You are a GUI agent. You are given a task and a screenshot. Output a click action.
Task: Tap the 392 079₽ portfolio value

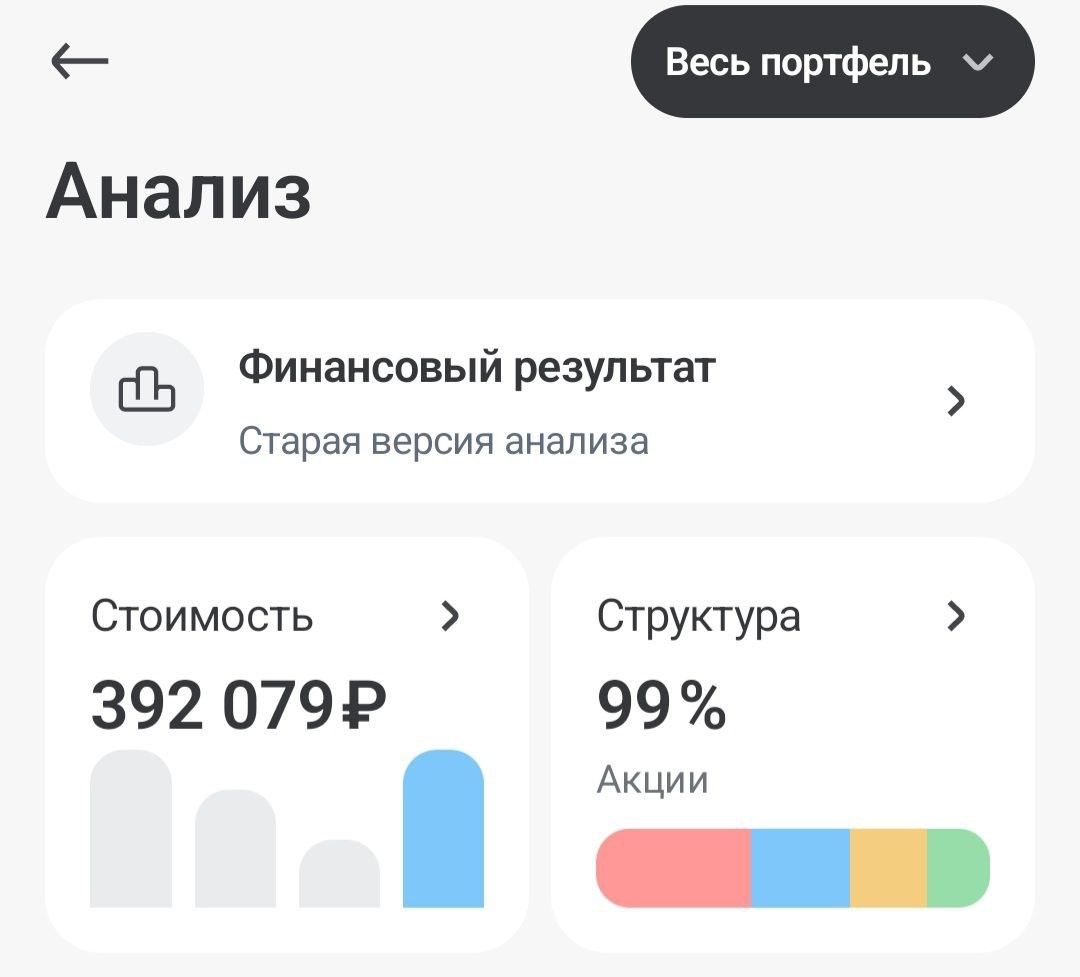pos(240,704)
